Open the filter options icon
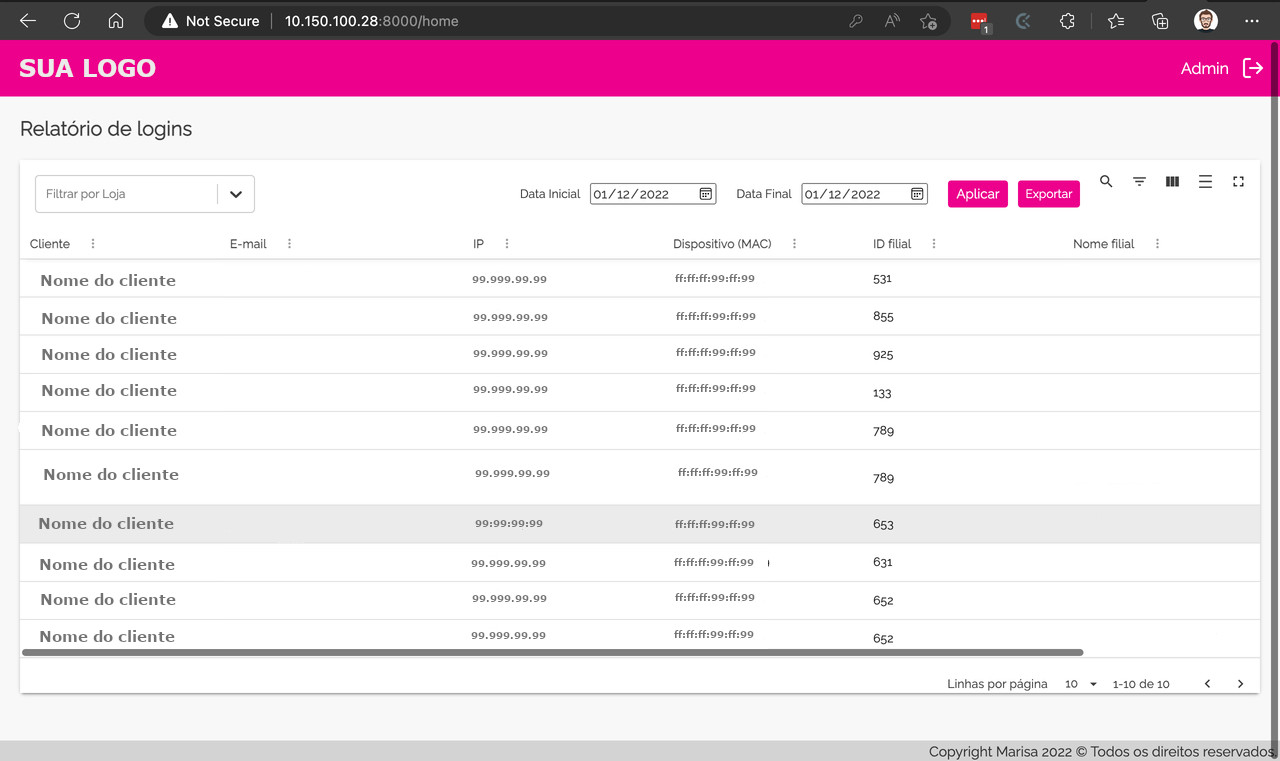 1139,181
